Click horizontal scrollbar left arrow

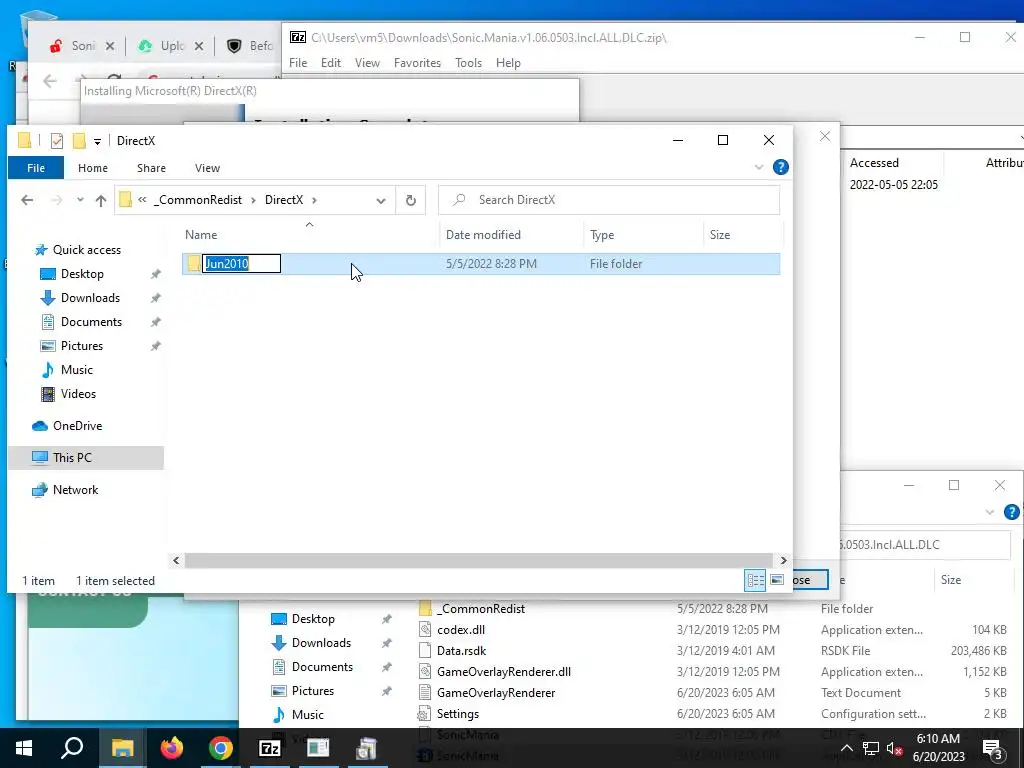click(x=176, y=560)
